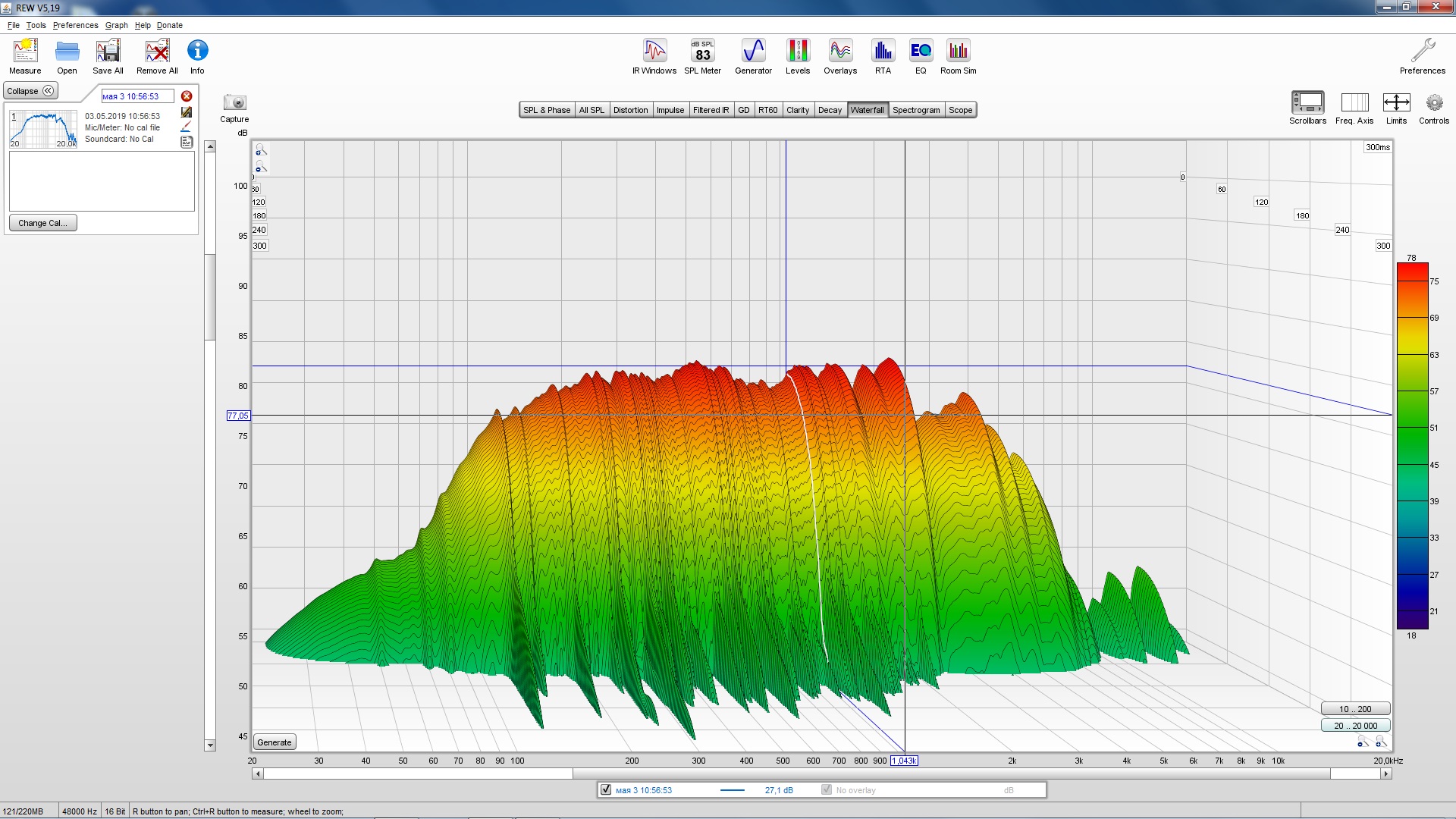1456x819 pixels.
Task: Open the graph Controls gear
Action: 1433,102
